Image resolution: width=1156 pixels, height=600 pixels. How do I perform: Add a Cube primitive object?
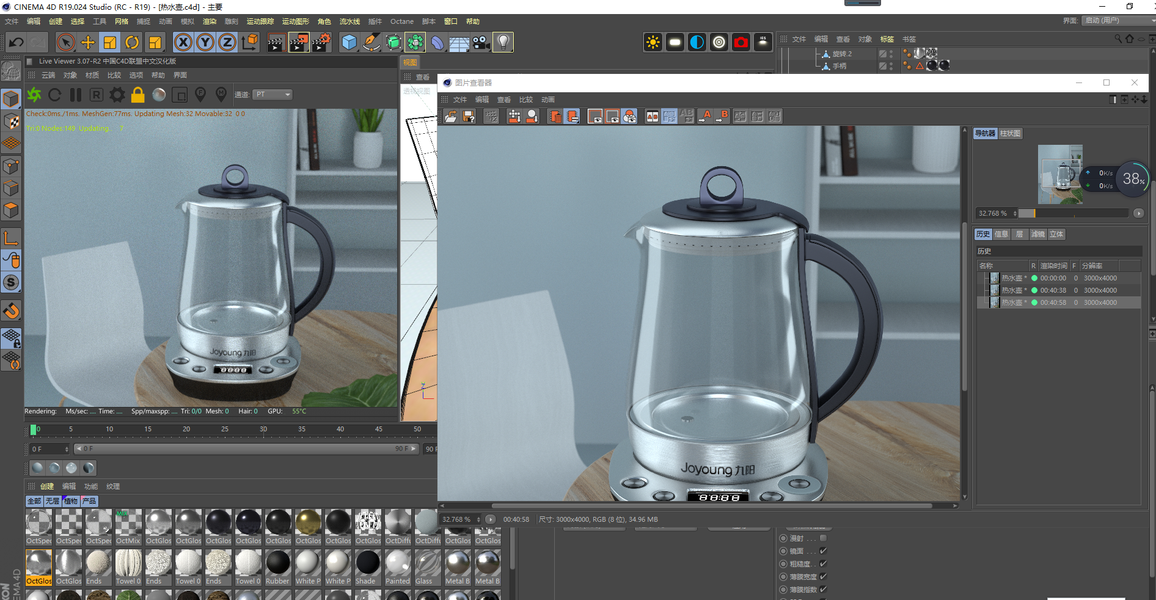click(x=349, y=42)
